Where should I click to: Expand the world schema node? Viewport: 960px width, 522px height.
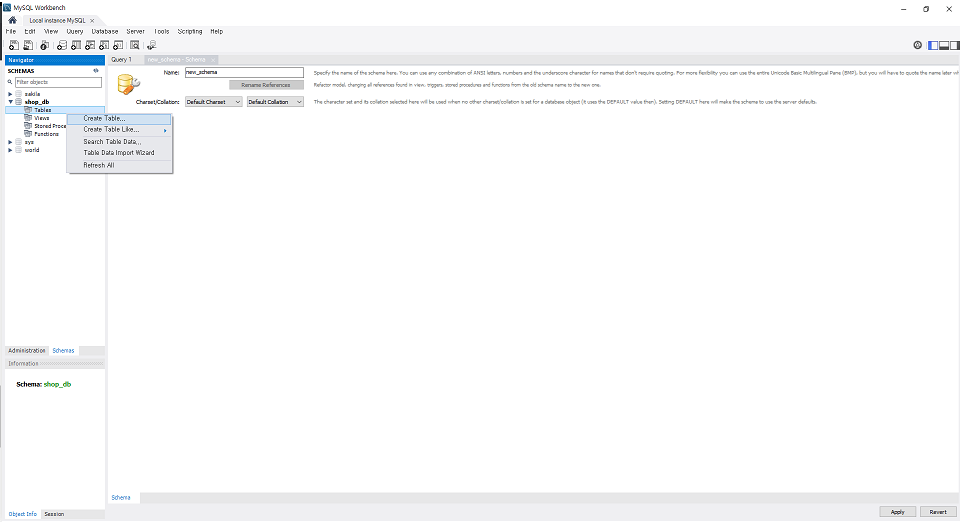10,150
